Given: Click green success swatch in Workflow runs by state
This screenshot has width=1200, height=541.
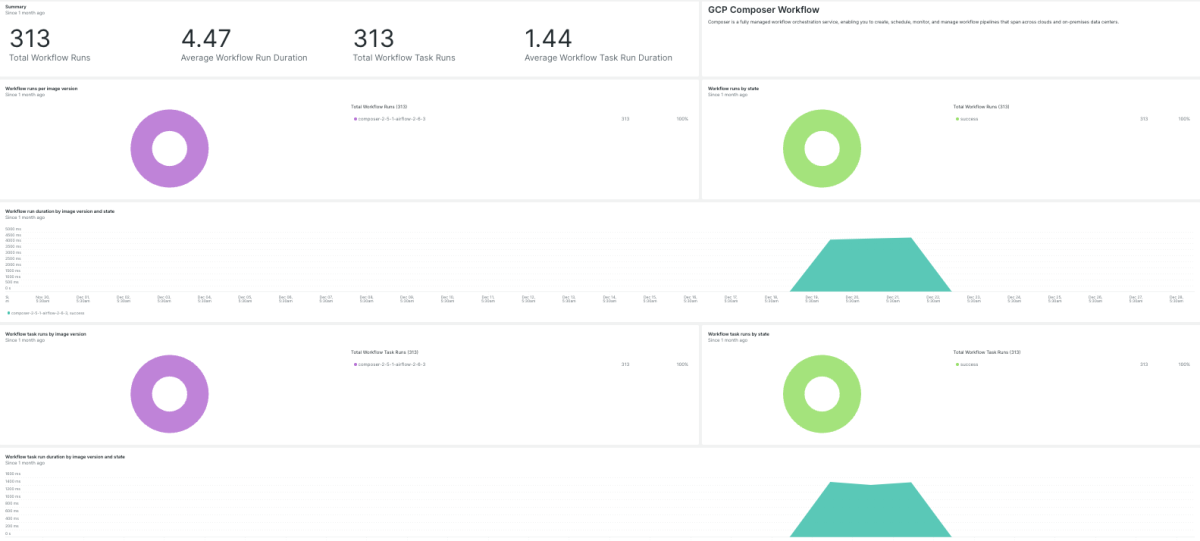Looking at the screenshot, I should 957,119.
